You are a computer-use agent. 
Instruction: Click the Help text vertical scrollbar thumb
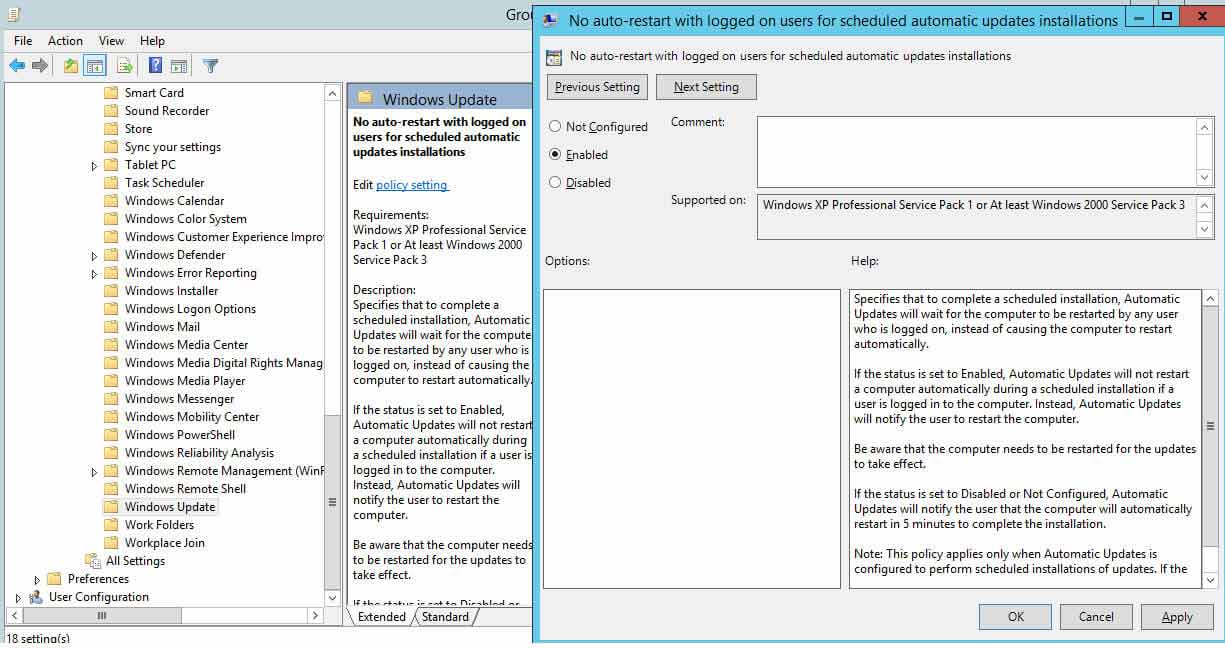1210,426
